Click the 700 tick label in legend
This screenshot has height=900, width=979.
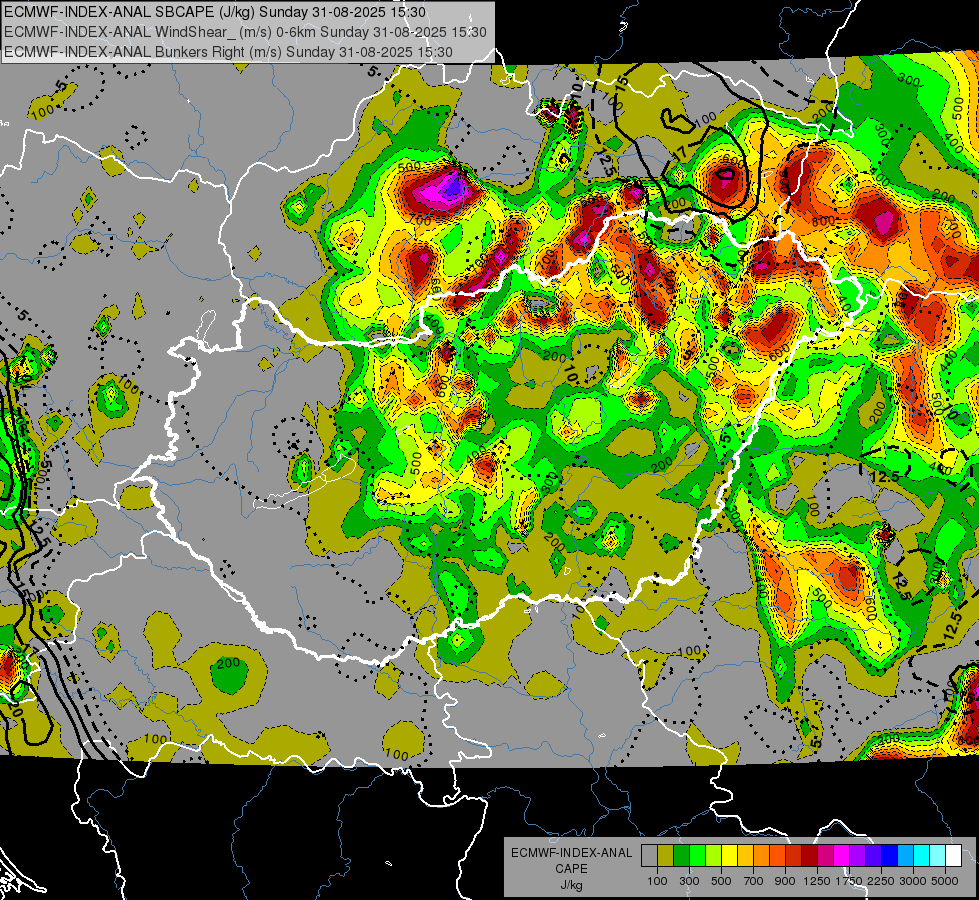[754, 881]
